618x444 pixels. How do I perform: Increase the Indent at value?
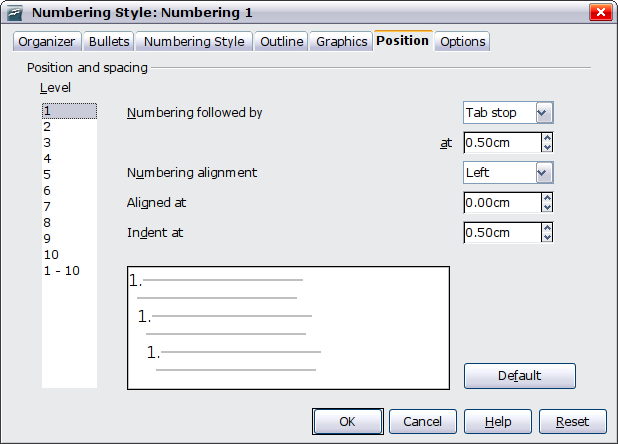547,228
